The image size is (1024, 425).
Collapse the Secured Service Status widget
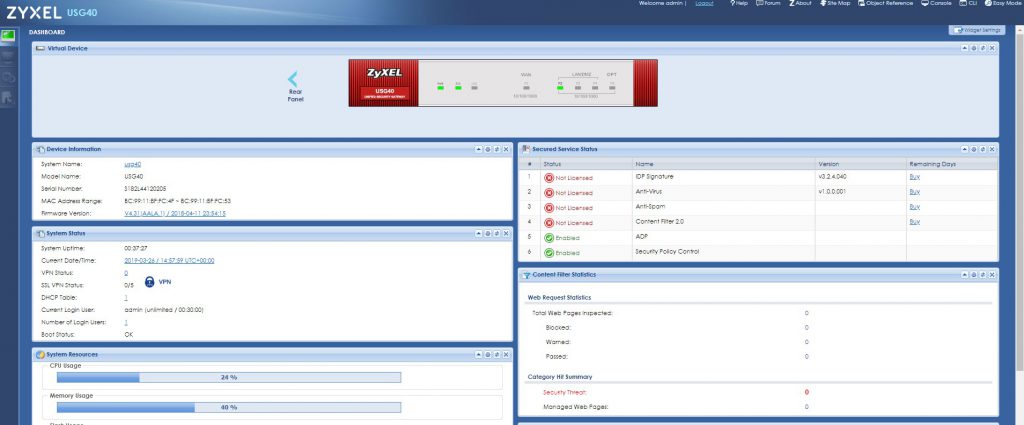tap(965, 150)
